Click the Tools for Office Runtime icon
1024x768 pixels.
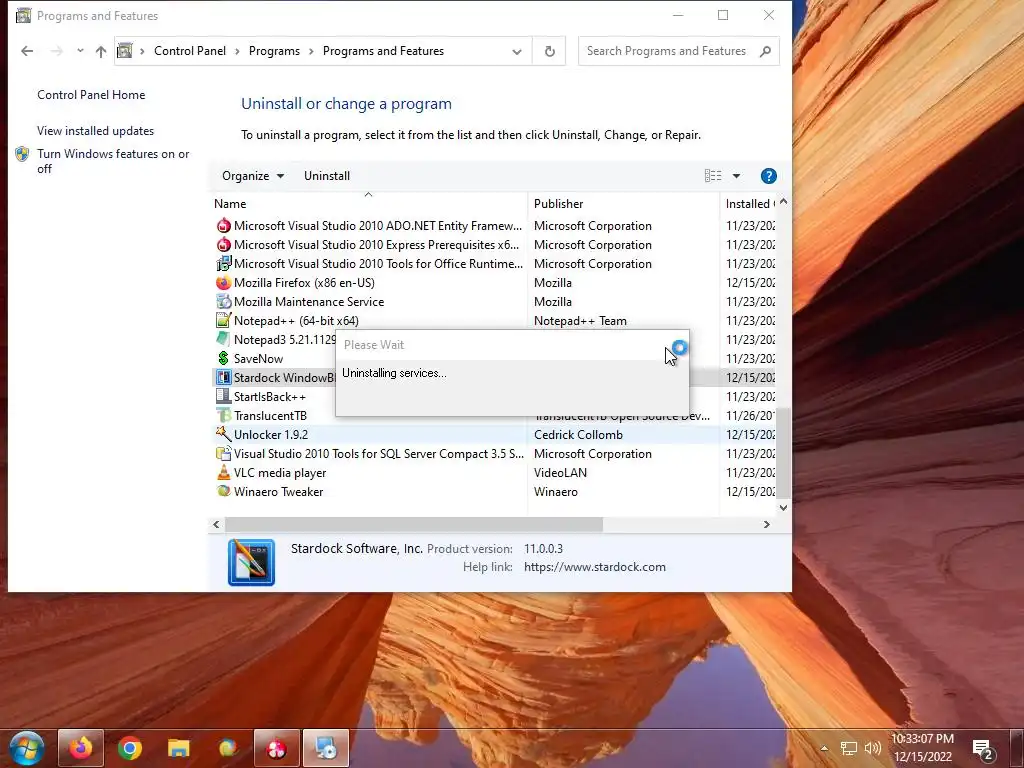223,264
